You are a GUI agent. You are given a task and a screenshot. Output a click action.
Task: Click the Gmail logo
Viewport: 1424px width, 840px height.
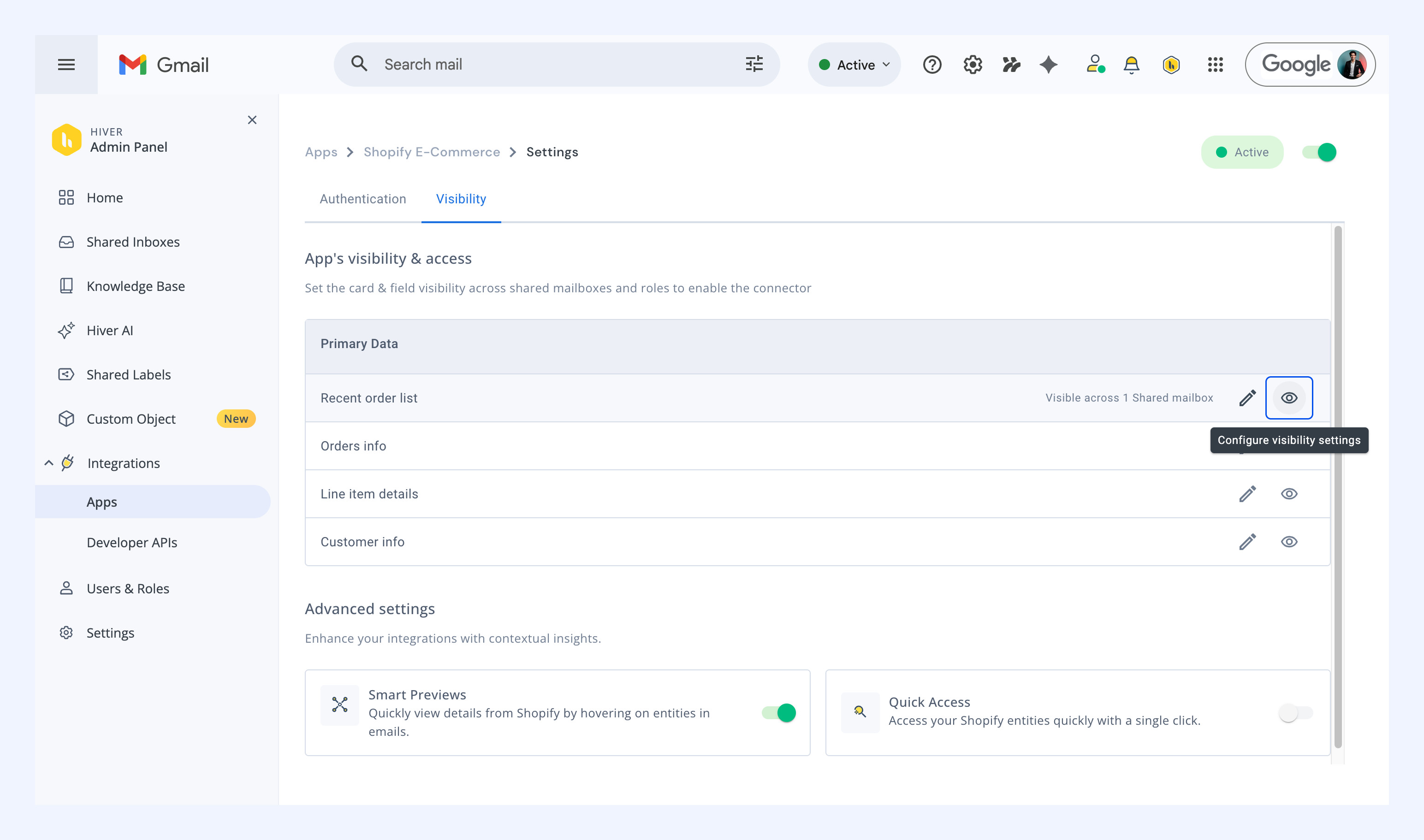click(x=164, y=65)
